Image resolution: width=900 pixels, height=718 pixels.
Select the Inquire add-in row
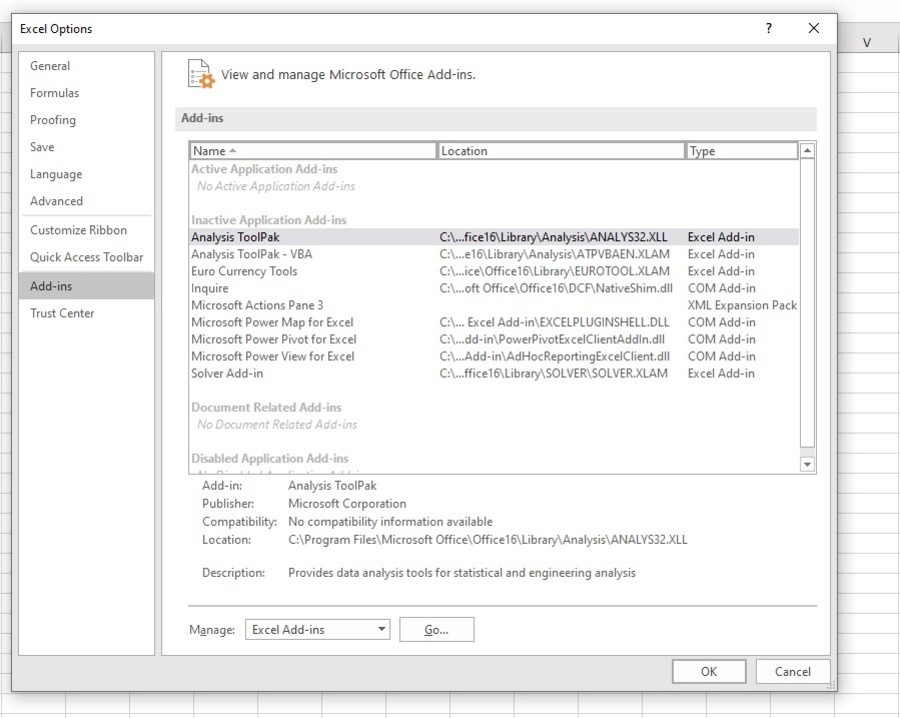pyautogui.click(x=494, y=288)
